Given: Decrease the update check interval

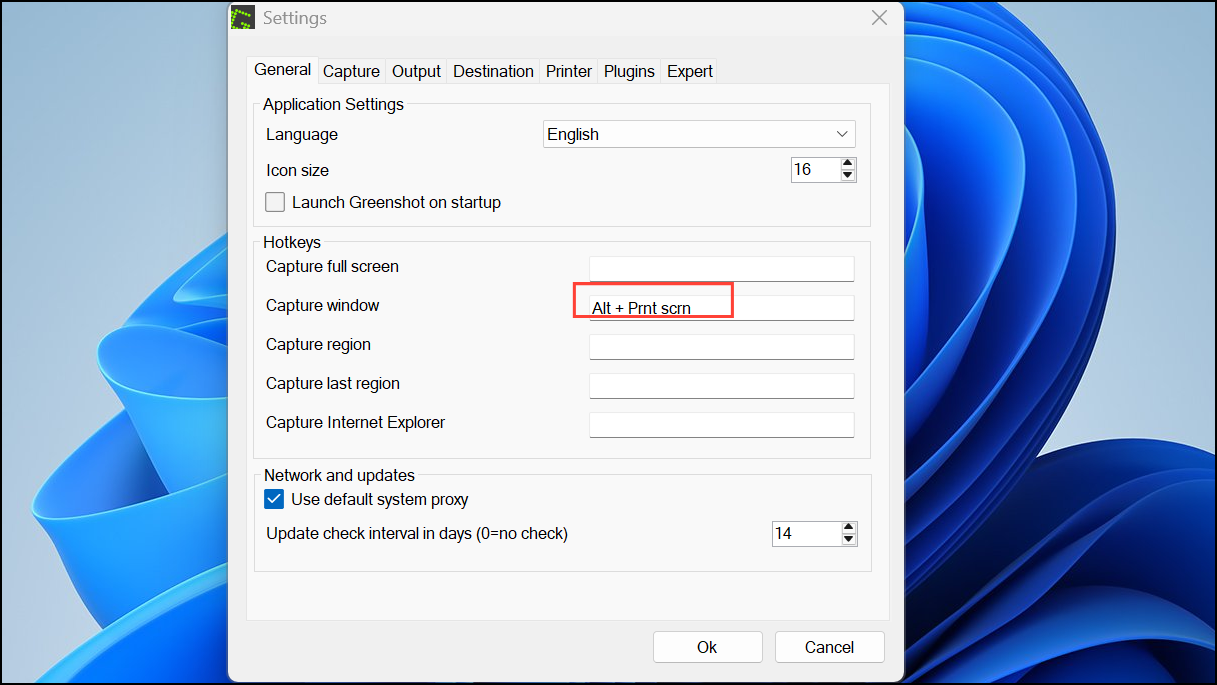Looking at the screenshot, I should point(849,540).
